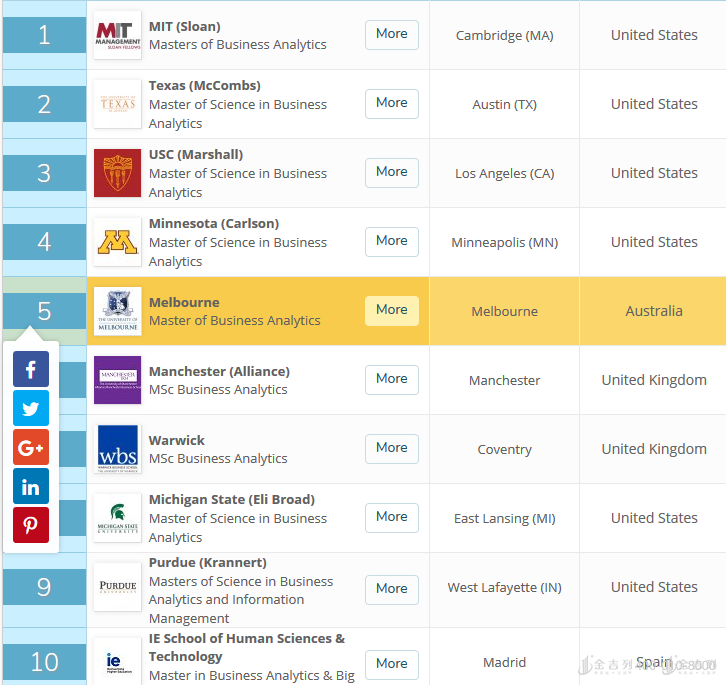Open the IE school logo

118,662
